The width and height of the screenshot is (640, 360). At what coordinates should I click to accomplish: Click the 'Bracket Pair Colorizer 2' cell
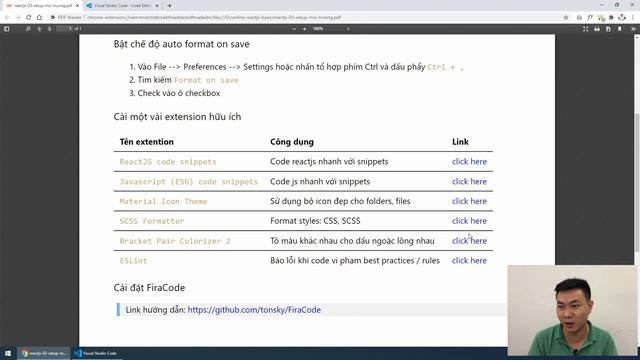click(175, 241)
